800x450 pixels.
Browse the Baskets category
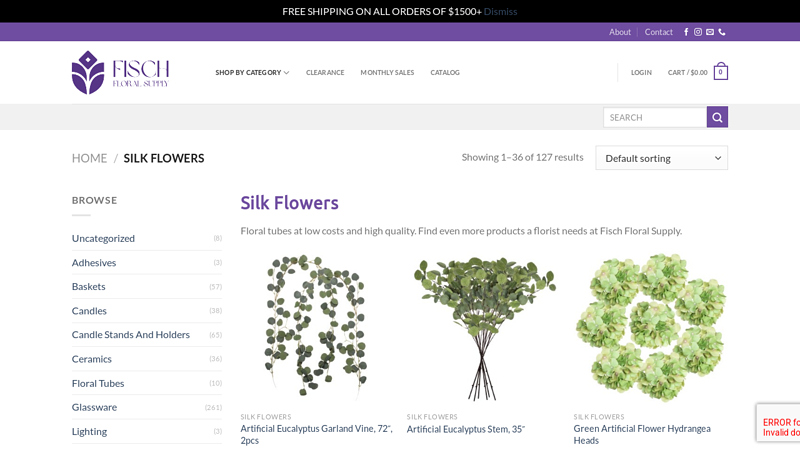(x=88, y=287)
